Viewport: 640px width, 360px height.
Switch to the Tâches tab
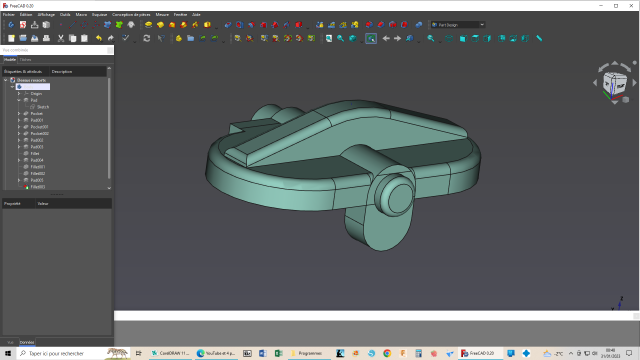click(x=25, y=60)
